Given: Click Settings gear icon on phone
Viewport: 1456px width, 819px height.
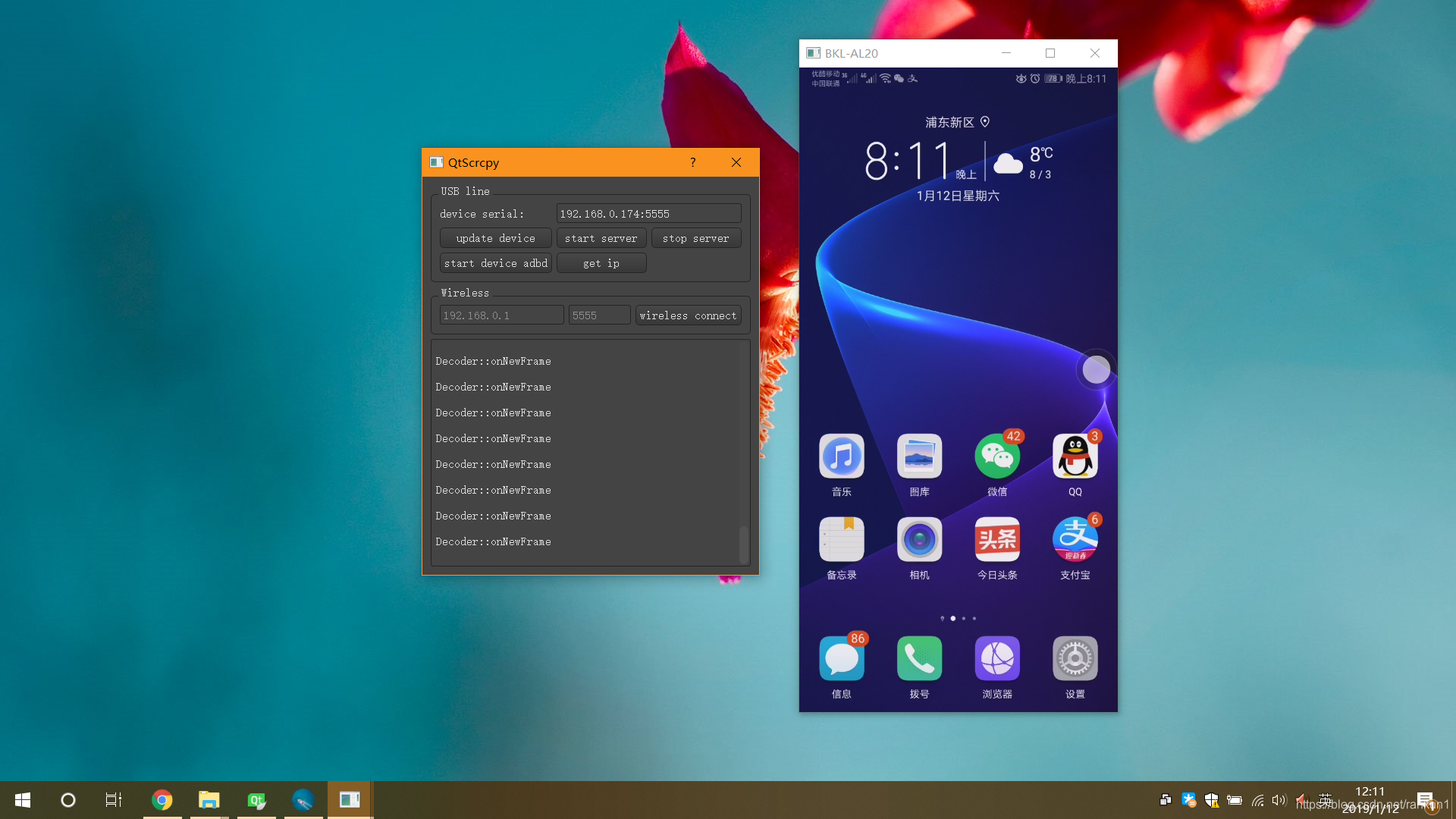Looking at the screenshot, I should click(x=1075, y=658).
